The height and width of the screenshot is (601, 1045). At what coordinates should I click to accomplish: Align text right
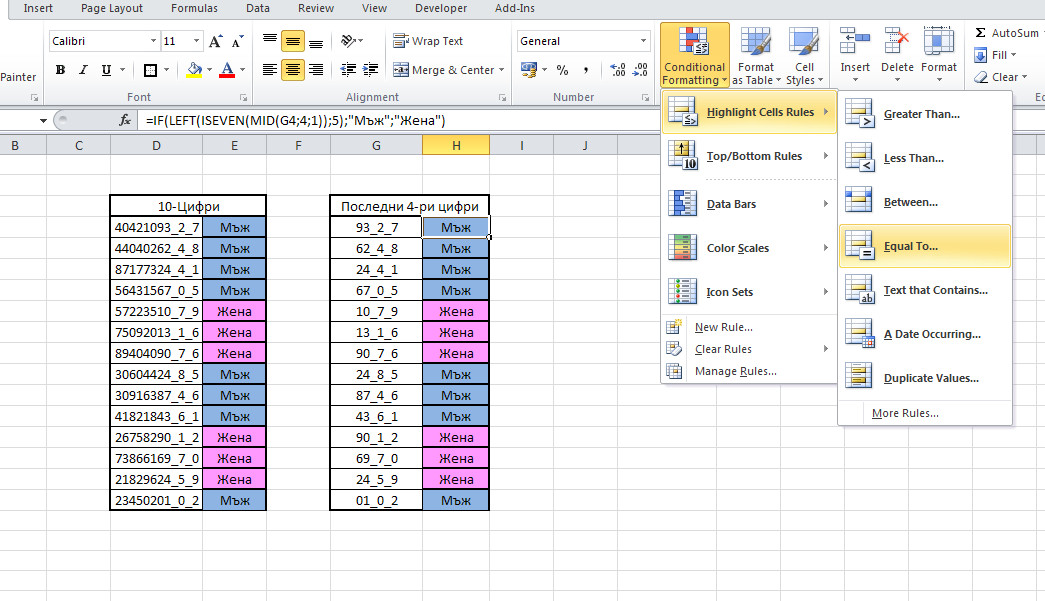pyautogui.click(x=316, y=70)
